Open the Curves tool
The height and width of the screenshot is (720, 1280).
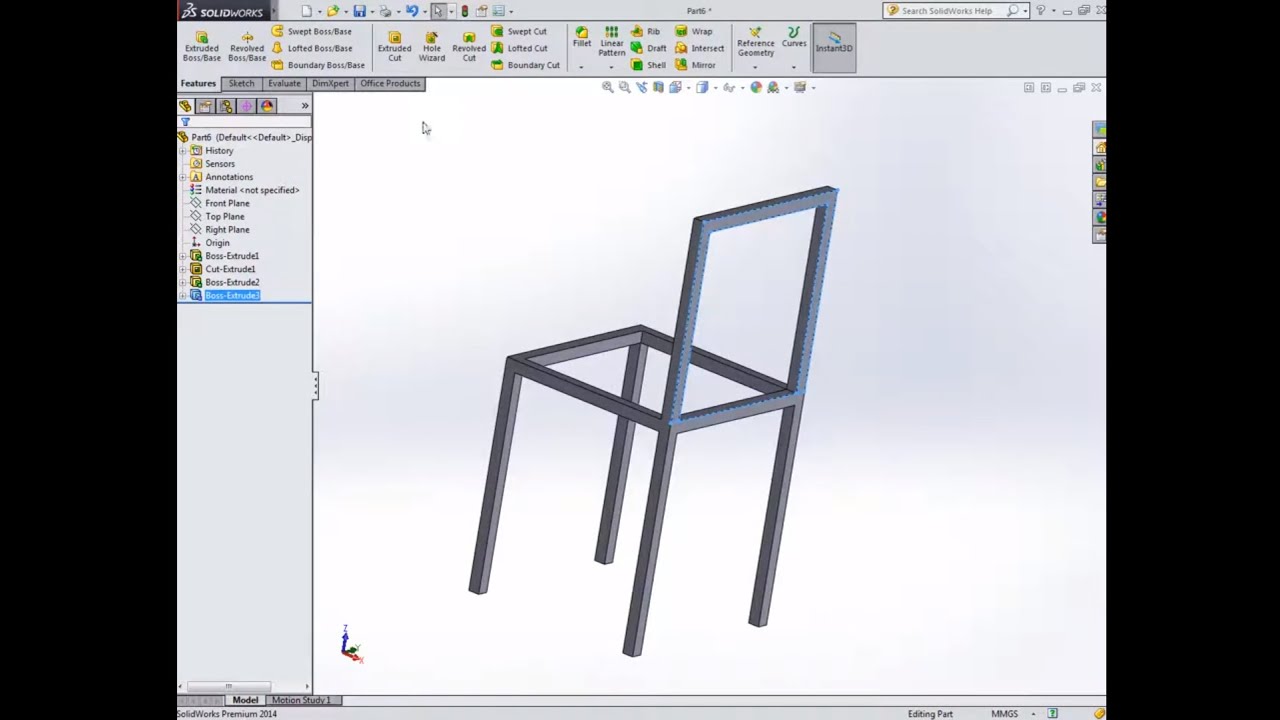794,38
